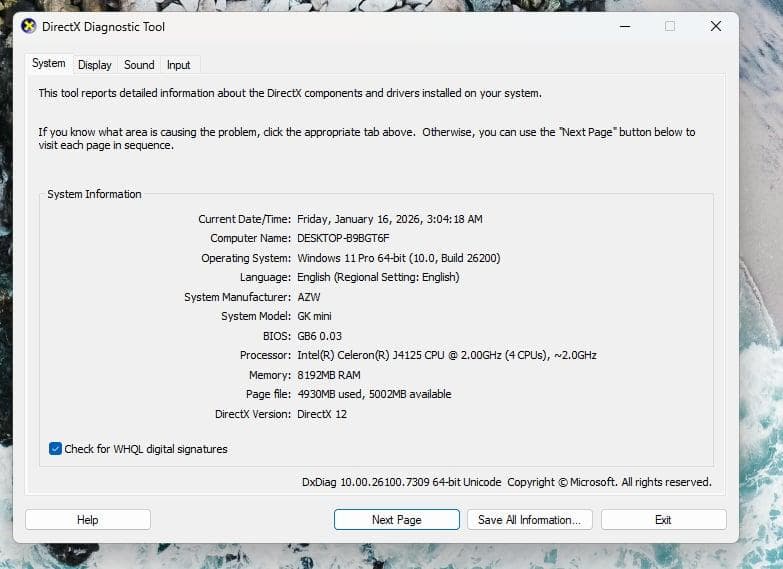Close the DirectX Diagnostic Tool window
The image size is (783, 569).
click(x=715, y=27)
